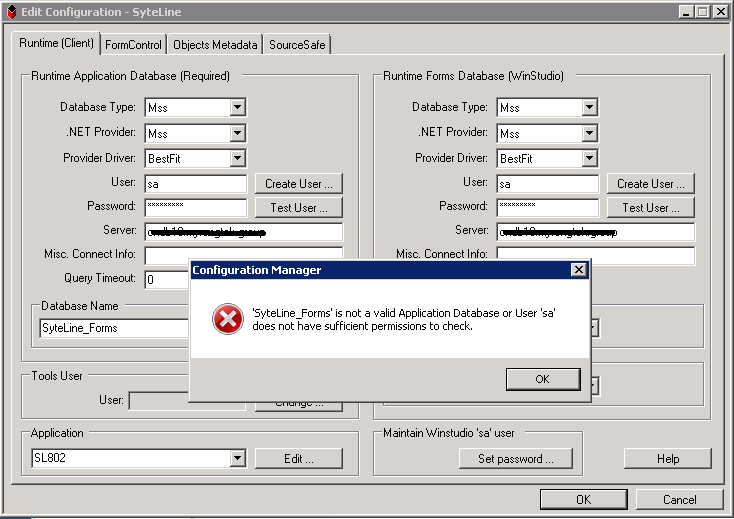Click Test User for the Application Database
Viewport: 734px width, 519px height.
pos(299,207)
